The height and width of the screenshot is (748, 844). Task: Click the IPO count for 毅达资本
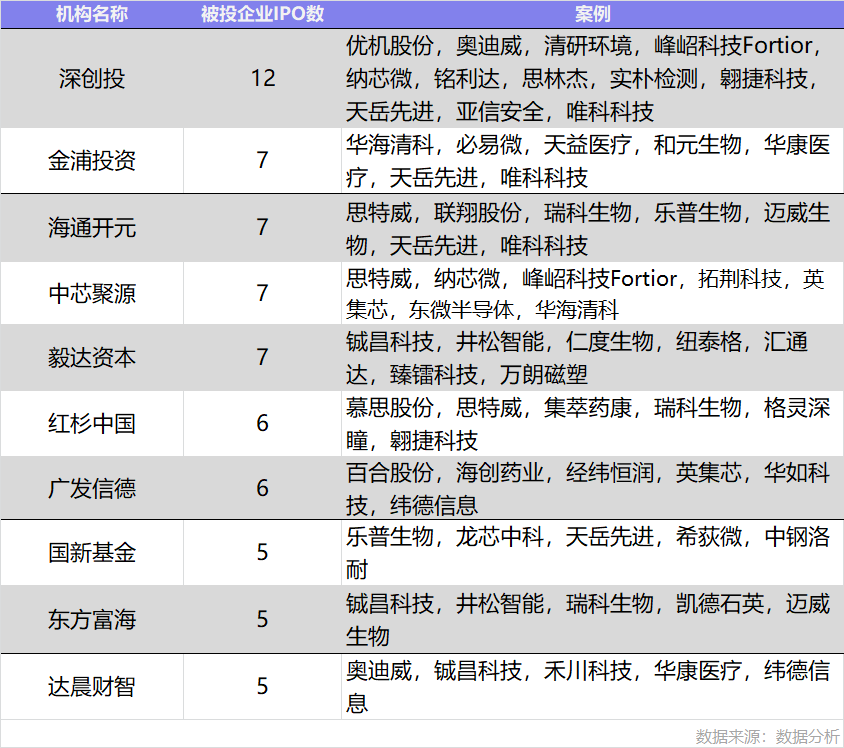click(x=262, y=357)
